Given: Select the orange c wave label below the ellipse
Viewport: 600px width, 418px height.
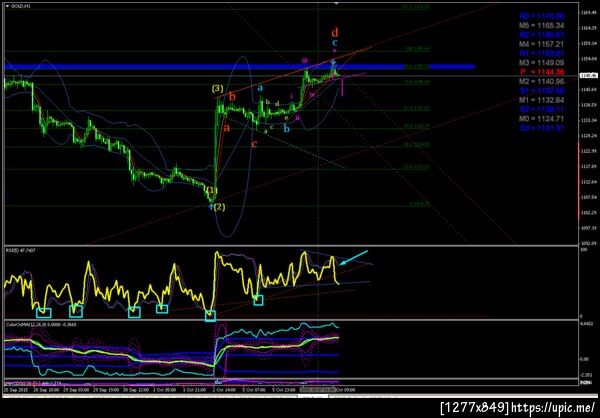Looking at the screenshot, I should 254,144.
